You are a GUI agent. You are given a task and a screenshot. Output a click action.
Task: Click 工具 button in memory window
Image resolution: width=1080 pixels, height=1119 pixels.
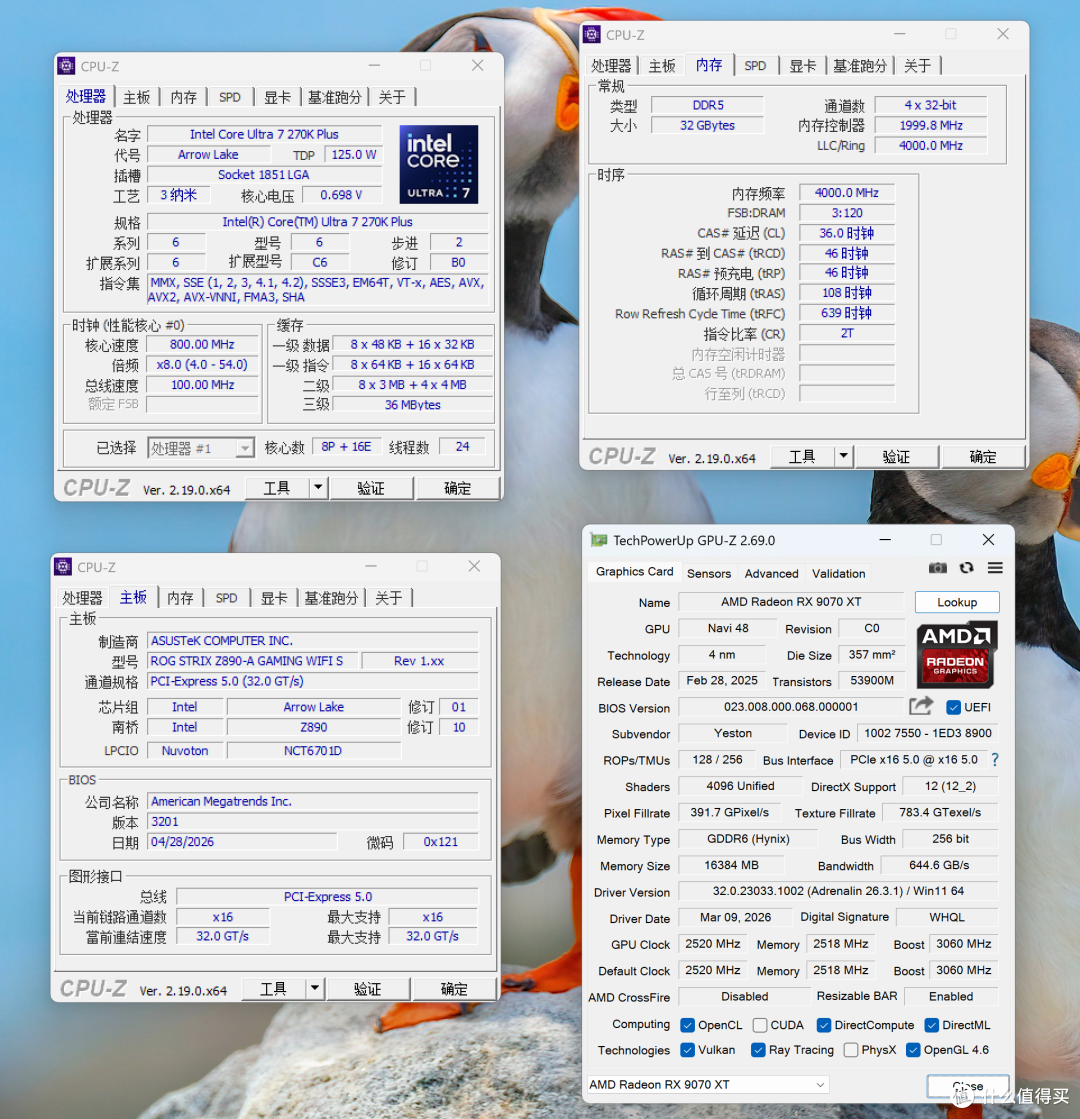[802, 457]
